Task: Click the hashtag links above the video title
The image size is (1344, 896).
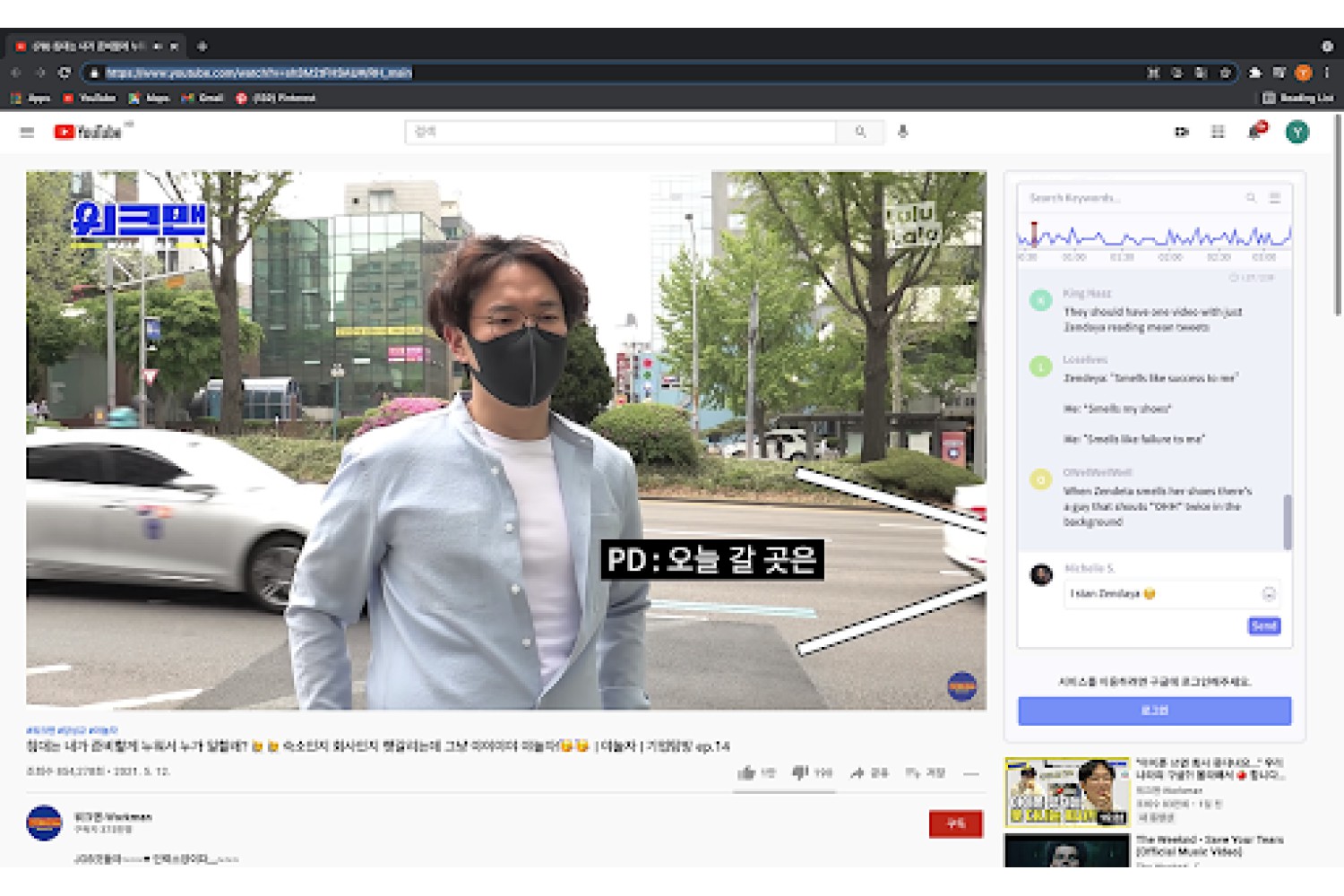Action: coord(72,730)
